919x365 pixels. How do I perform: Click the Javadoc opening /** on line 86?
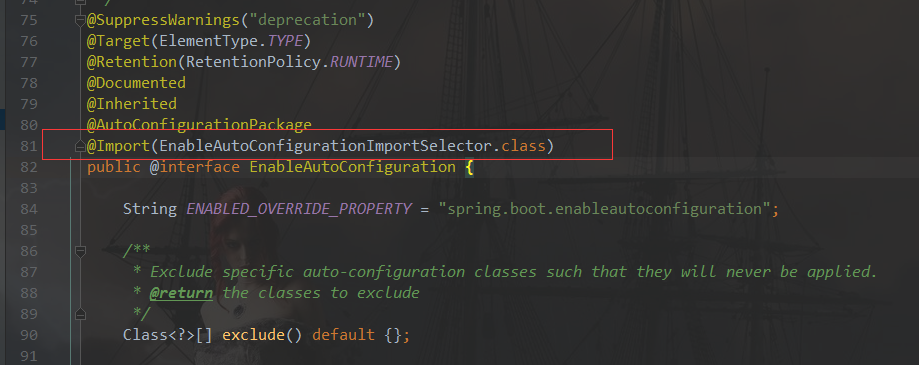tap(137, 251)
